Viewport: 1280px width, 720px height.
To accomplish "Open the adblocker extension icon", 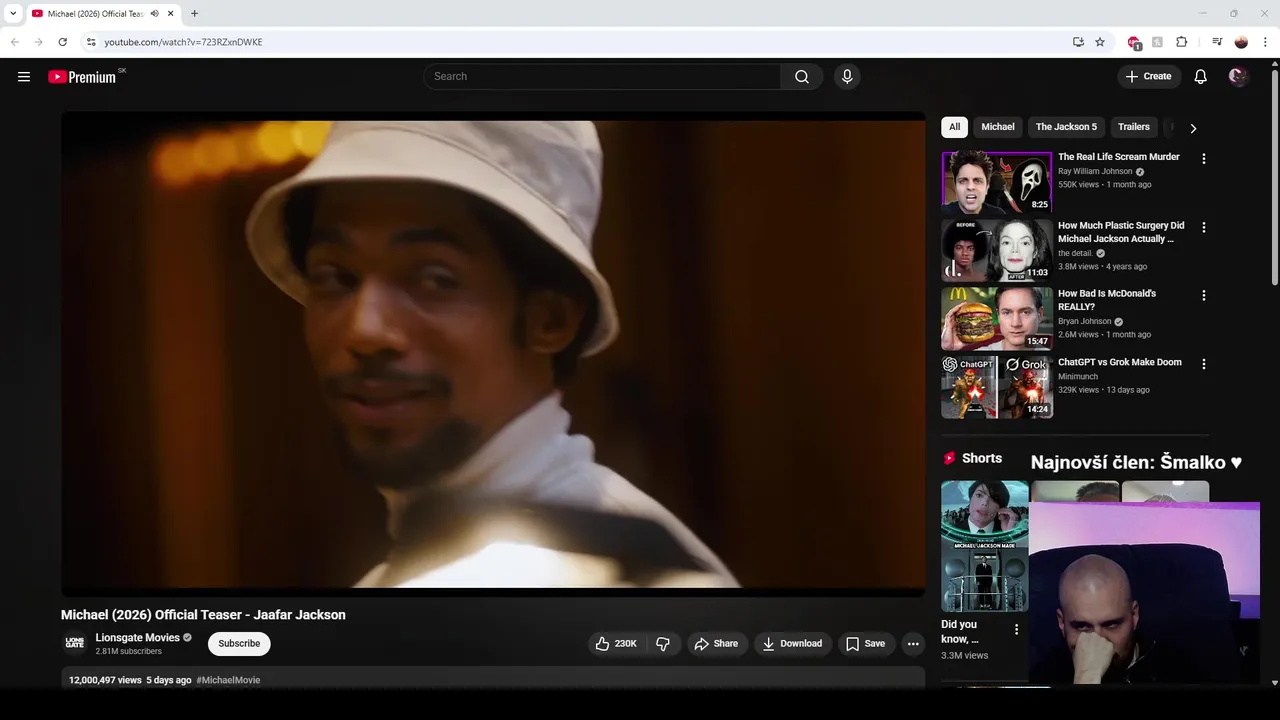I will point(1134,42).
